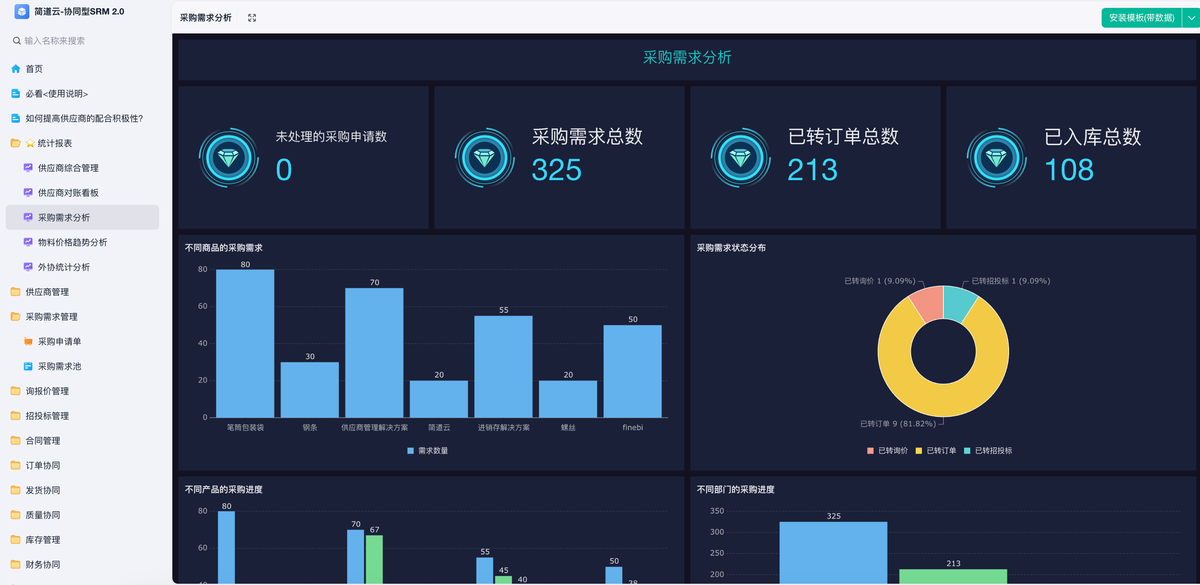Click the form icon beside 采购需求池

(x=28, y=366)
